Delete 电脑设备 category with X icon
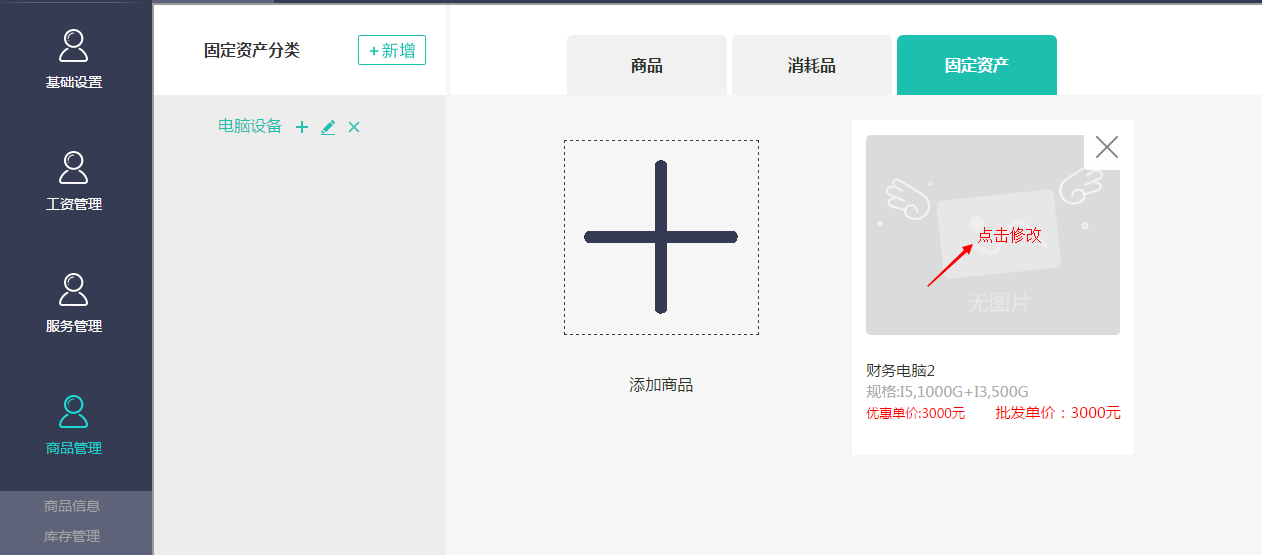The image size is (1262, 555). point(354,127)
